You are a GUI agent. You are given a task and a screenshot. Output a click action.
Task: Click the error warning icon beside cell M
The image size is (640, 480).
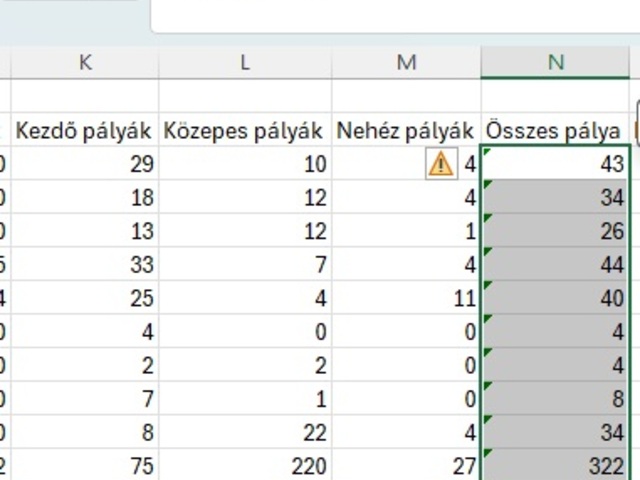click(441, 164)
